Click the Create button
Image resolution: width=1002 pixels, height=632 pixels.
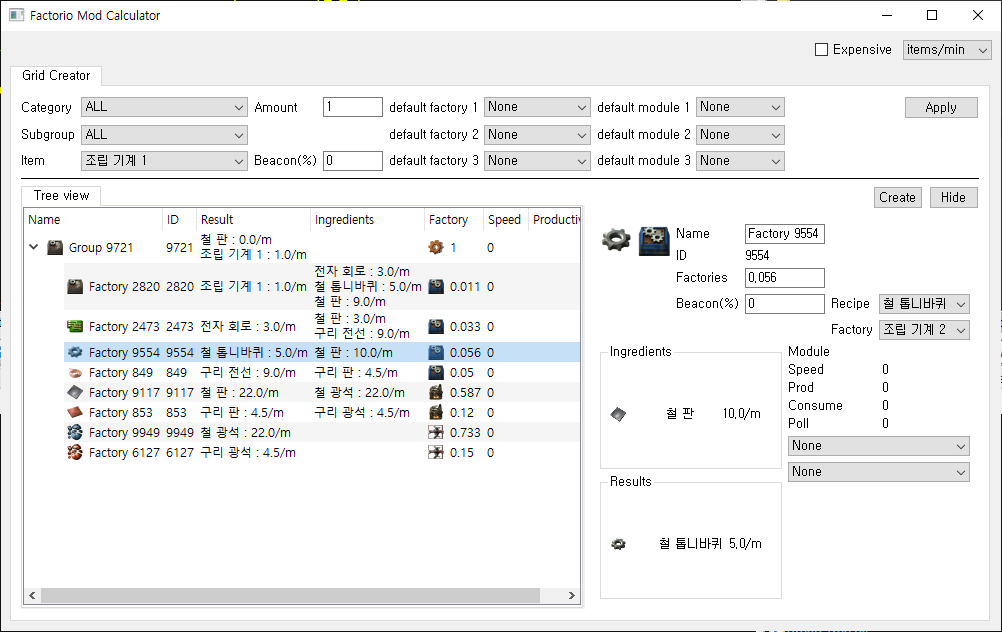point(897,197)
